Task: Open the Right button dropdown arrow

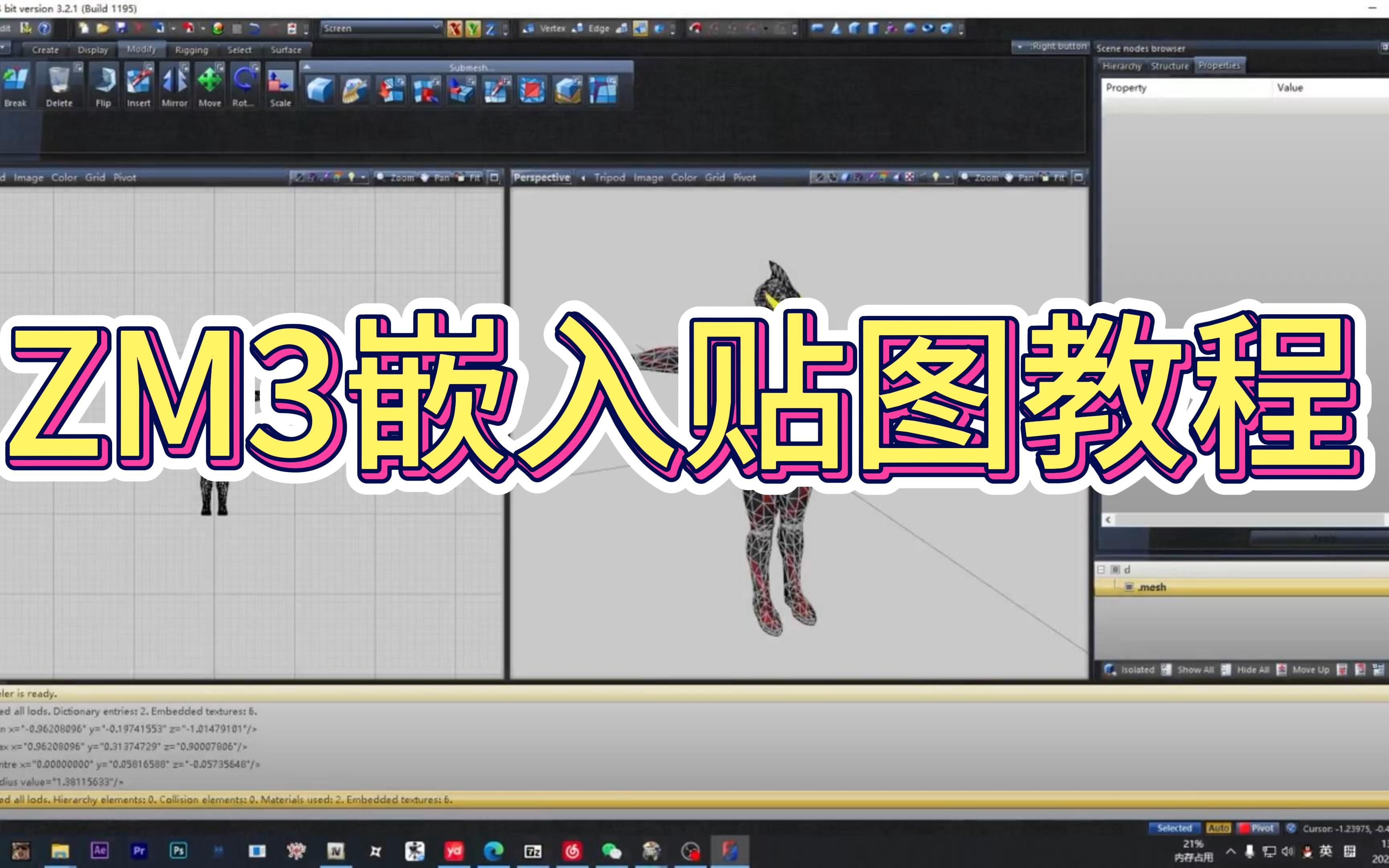Action: coord(1019,47)
